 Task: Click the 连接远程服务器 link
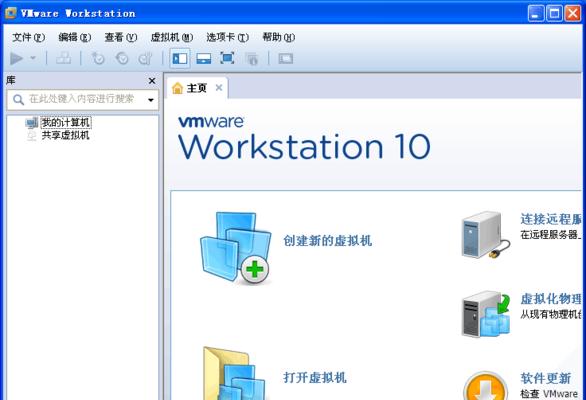coord(551,219)
